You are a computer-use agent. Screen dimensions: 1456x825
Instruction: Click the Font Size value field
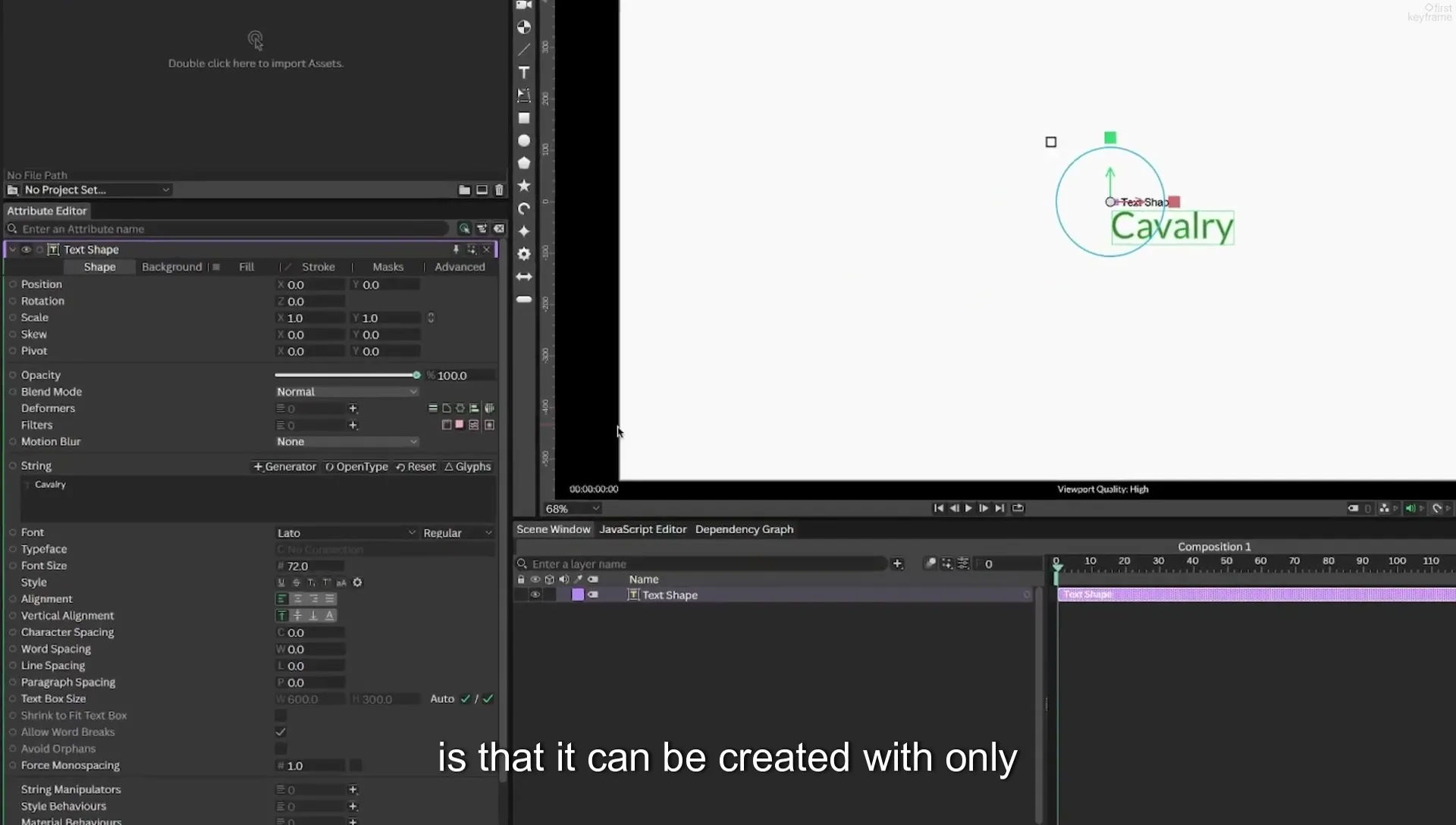tap(311, 566)
